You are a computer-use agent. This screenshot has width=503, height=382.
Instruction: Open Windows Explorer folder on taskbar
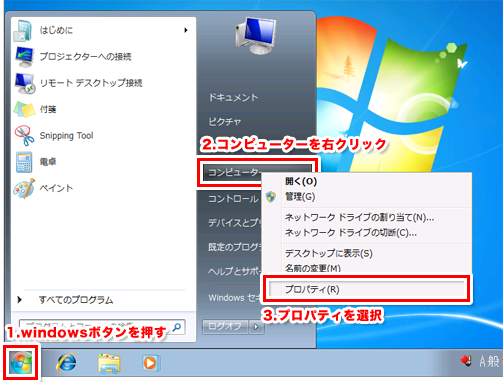pos(109,363)
